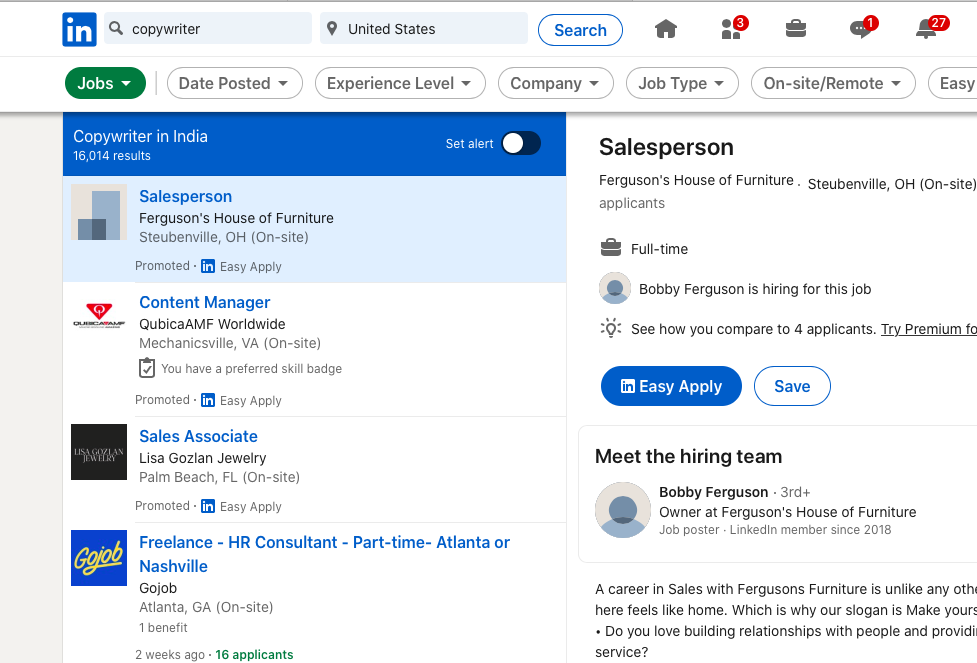Open Bobby Ferguson's profile name link
The width and height of the screenshot is (977, 663).
713,492
